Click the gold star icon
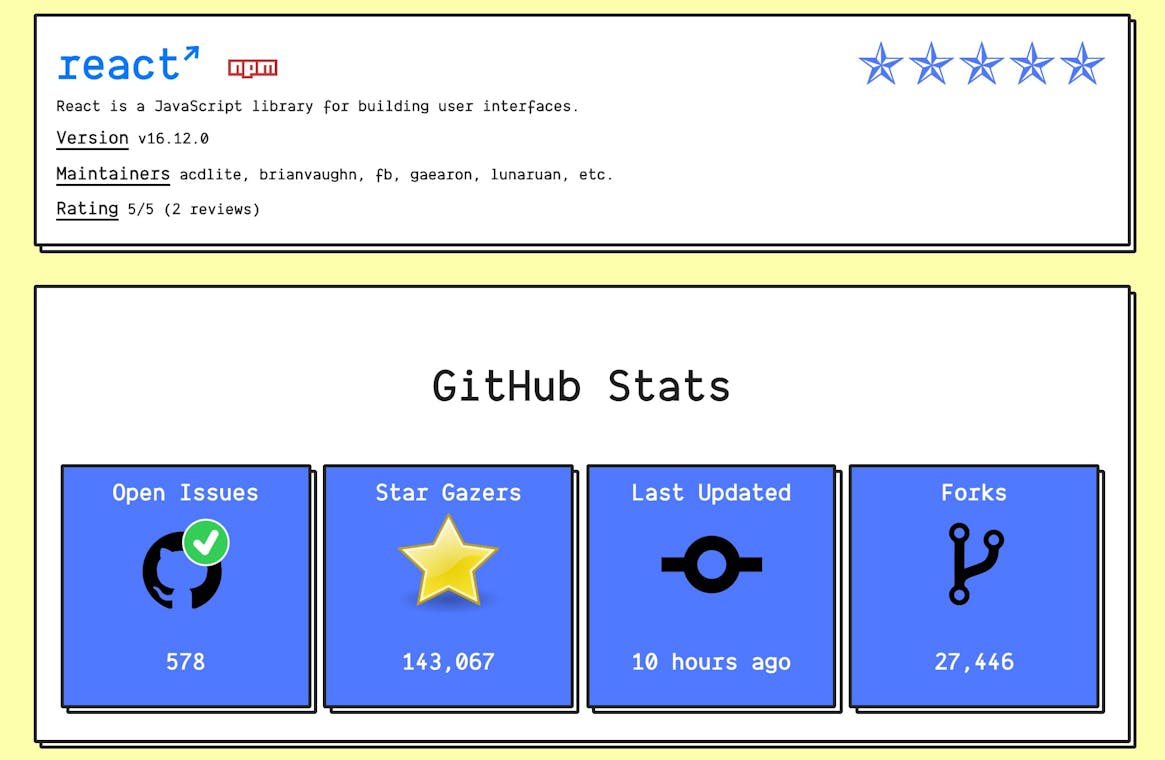 point(448,562)
